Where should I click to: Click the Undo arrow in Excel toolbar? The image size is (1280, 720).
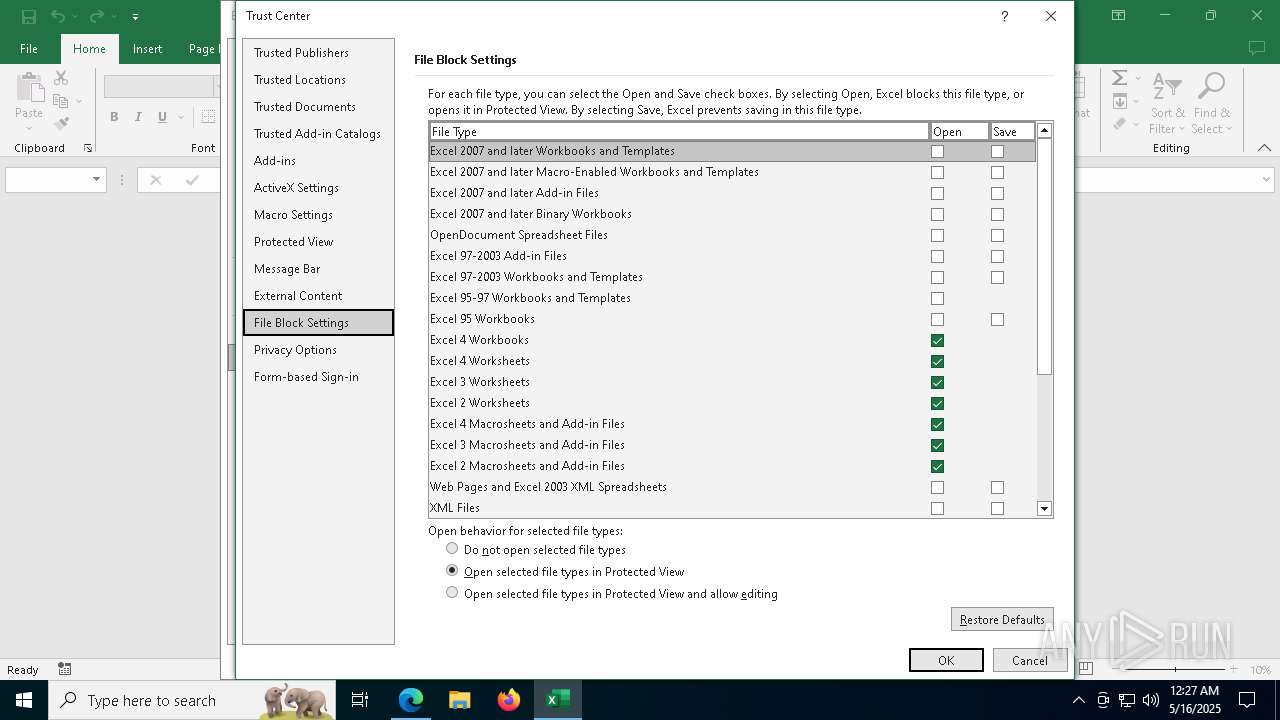click(x=58, y=16)
